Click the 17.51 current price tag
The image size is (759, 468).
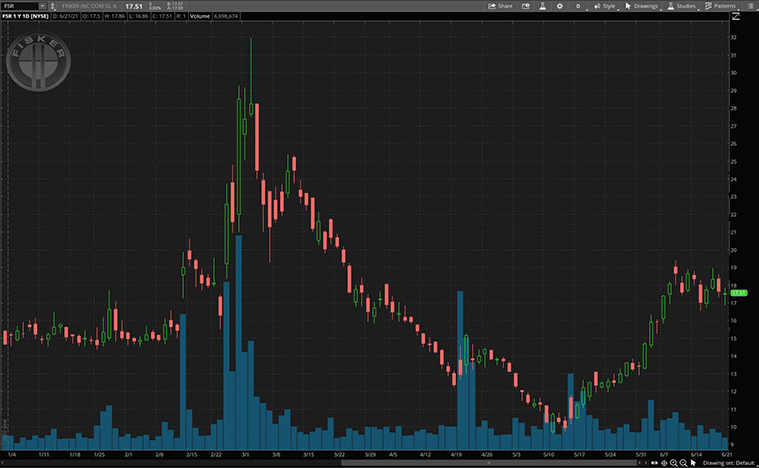[741, 292]
